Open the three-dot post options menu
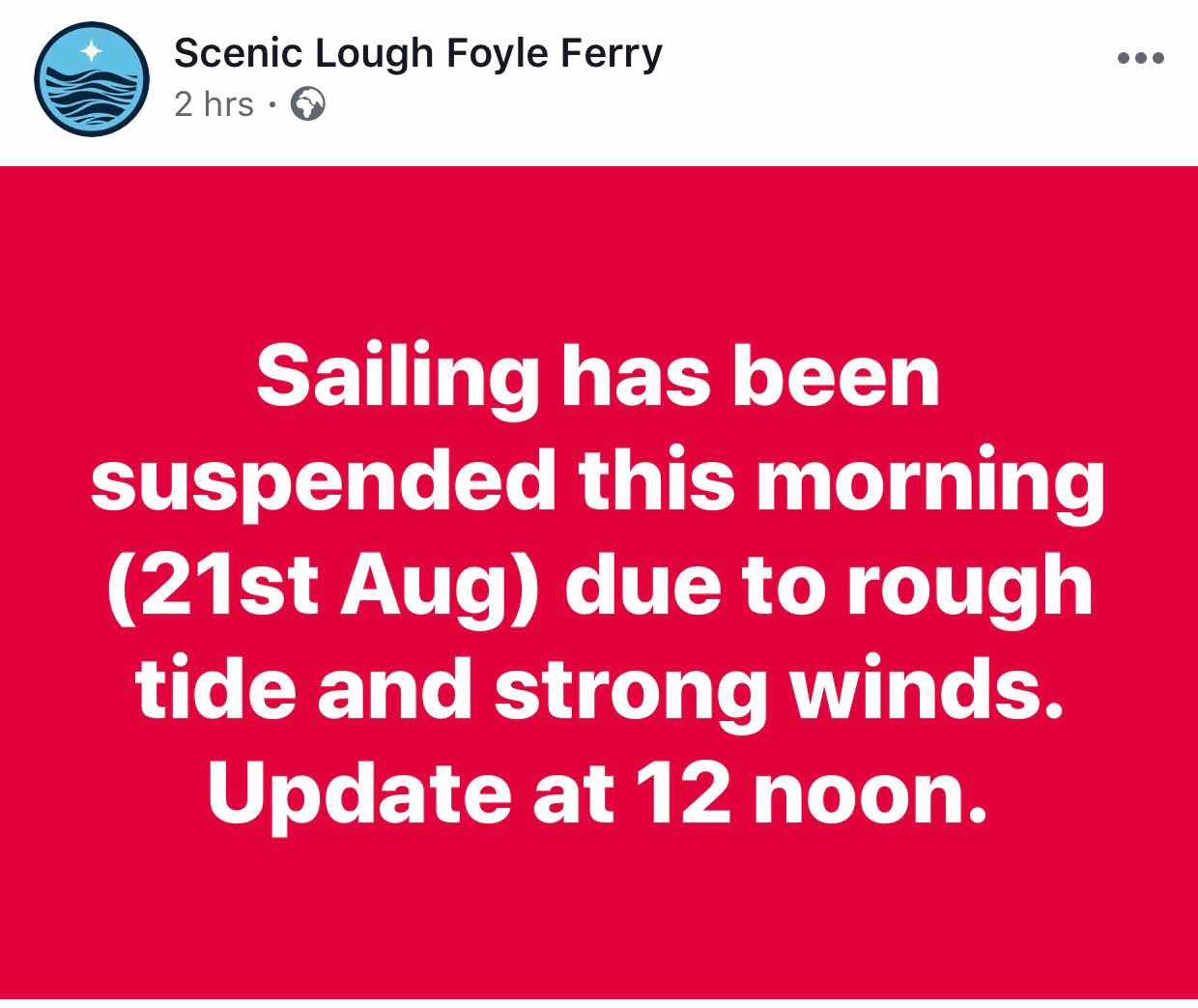 [x=1141, y=58]
